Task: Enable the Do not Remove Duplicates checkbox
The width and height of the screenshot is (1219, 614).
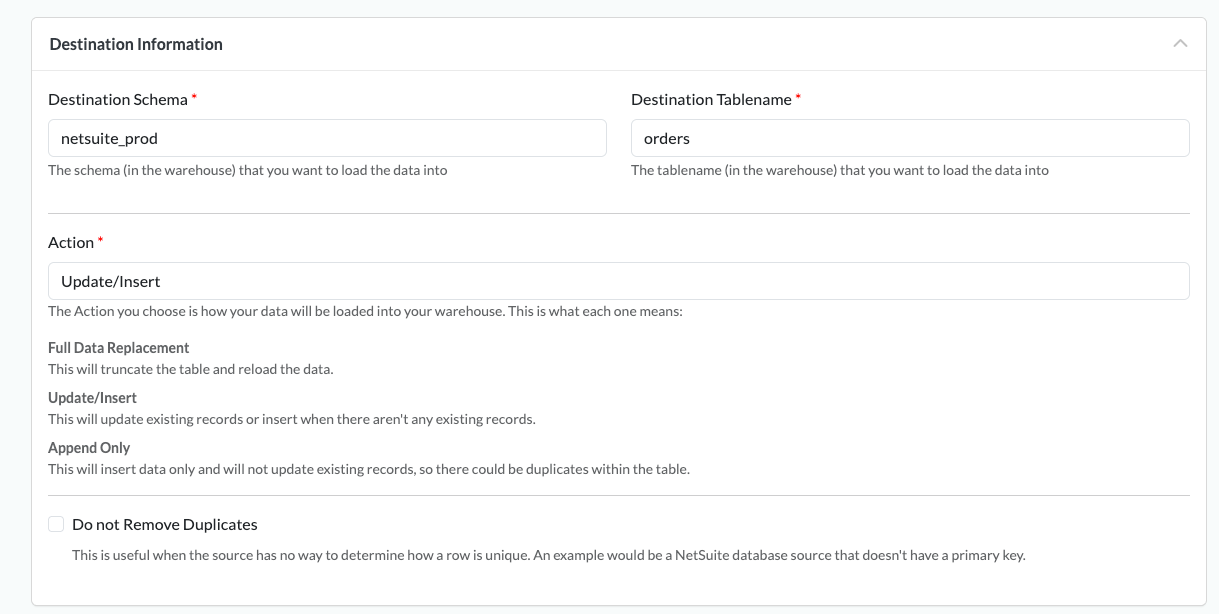Action: click(x=56, y=524)
